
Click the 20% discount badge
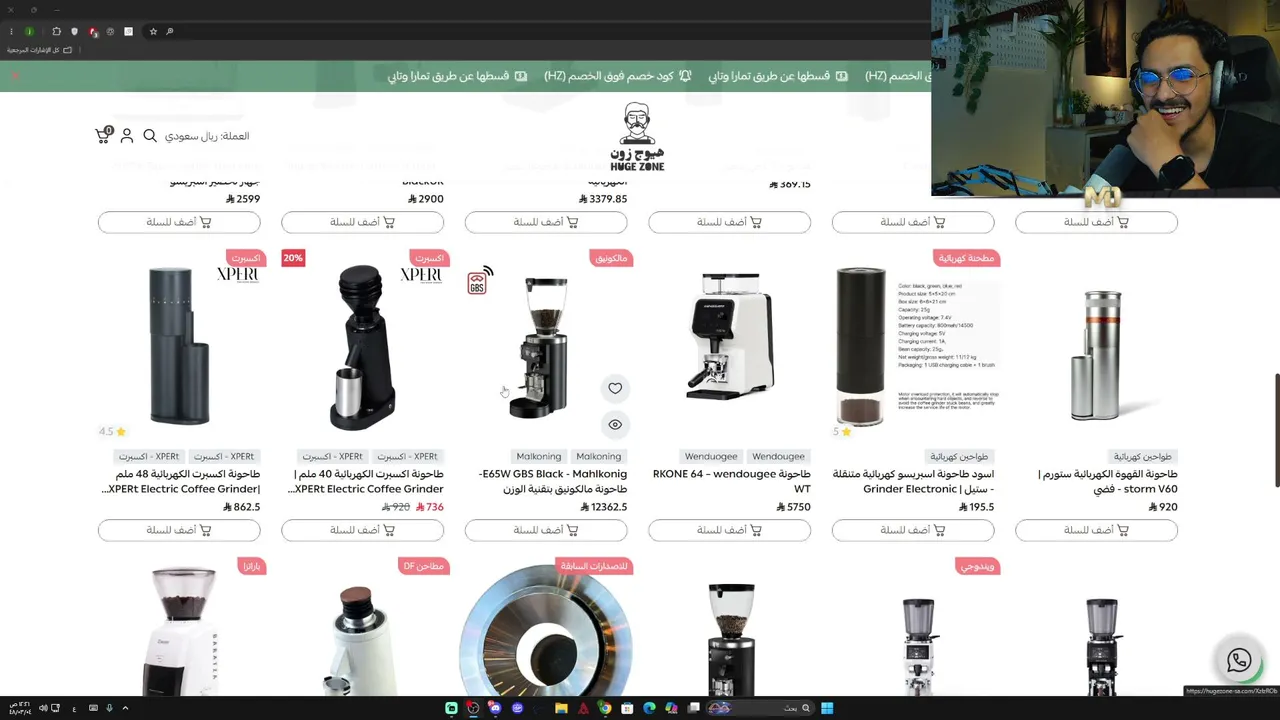tap(292, 258)
